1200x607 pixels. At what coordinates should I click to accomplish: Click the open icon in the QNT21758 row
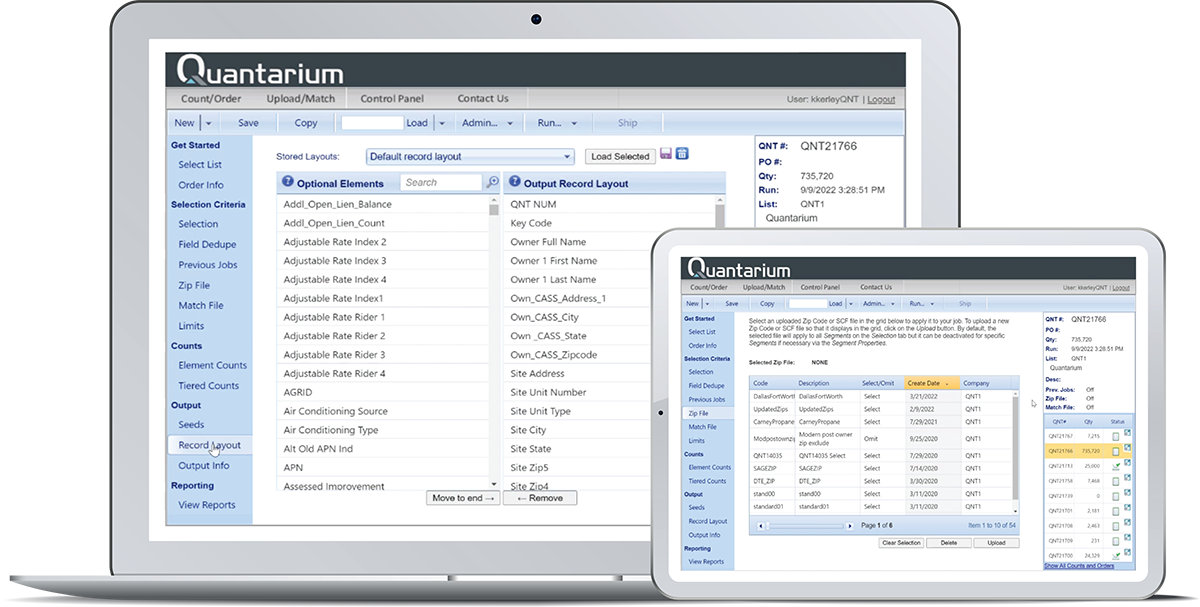pos(1128,477)
